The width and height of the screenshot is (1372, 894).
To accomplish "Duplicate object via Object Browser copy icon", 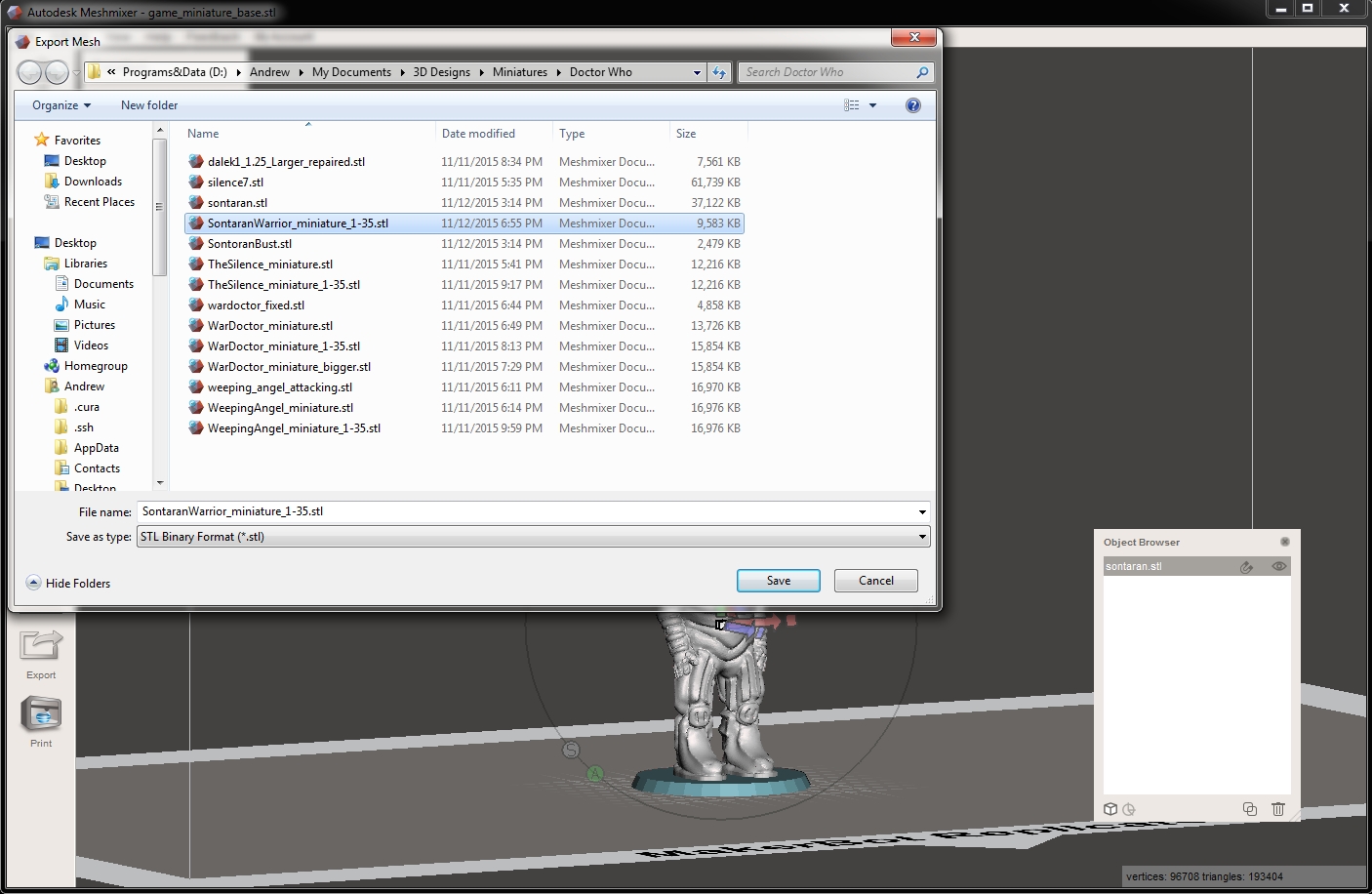I will tap(1250, 809).
